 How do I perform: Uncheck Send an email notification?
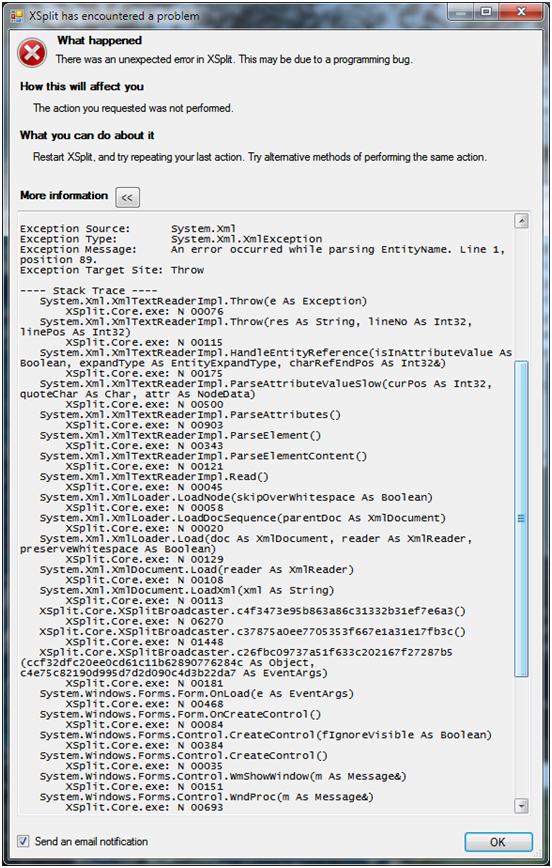coord(23,841)
